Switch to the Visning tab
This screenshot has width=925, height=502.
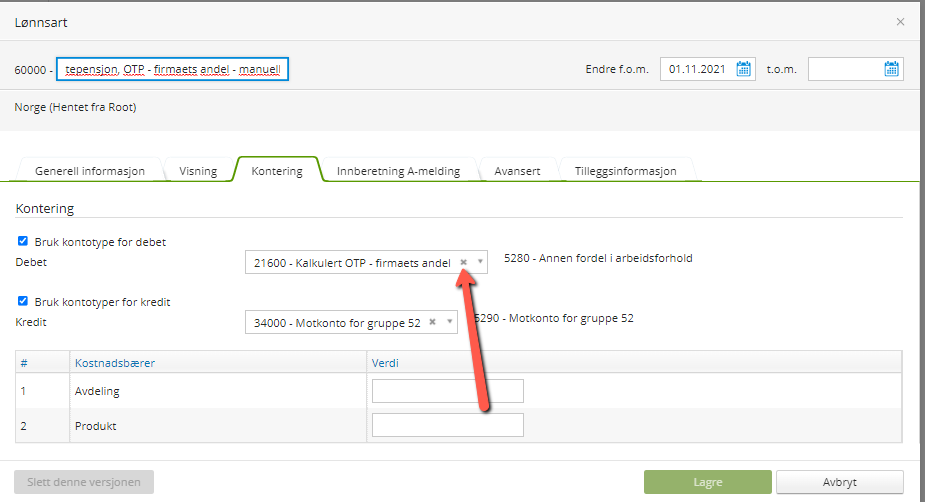pyautogui.click(x=198, y=170)
